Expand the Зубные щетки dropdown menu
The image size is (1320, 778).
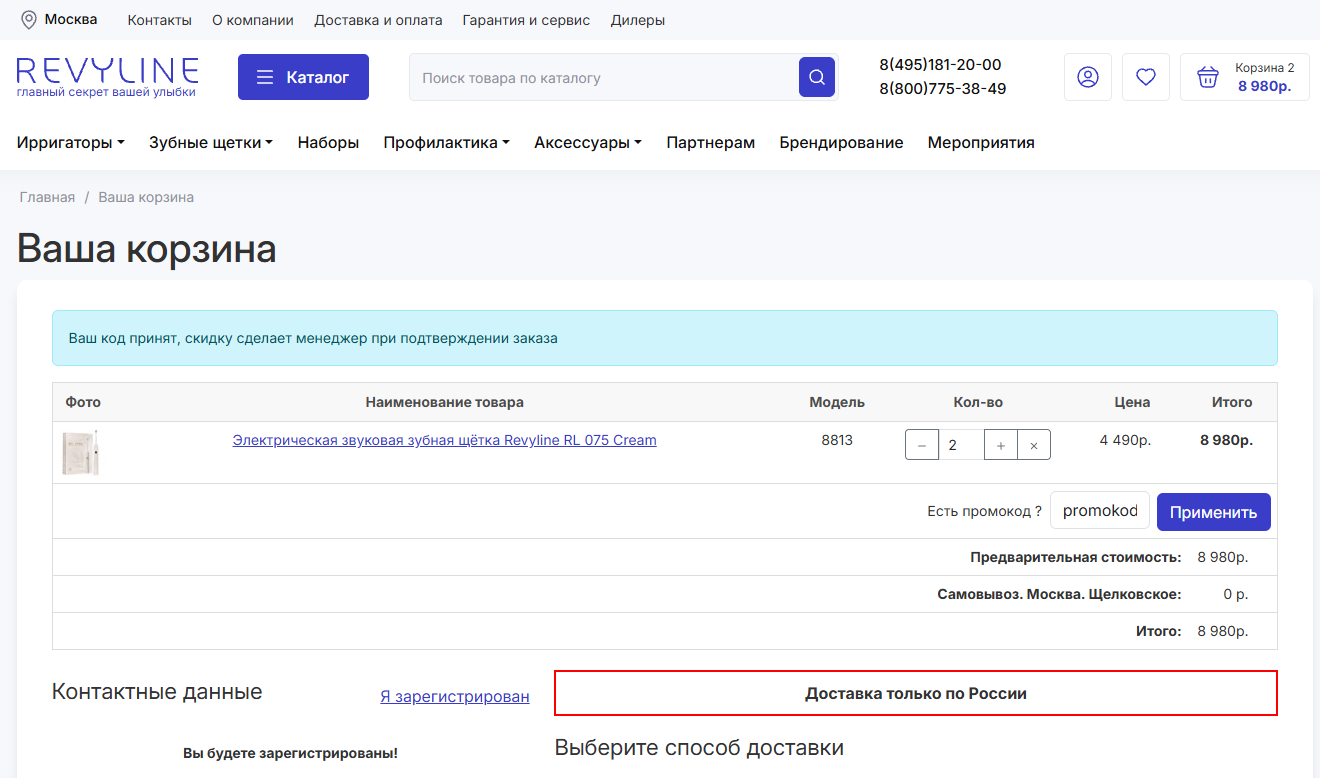tap(210, 143)
